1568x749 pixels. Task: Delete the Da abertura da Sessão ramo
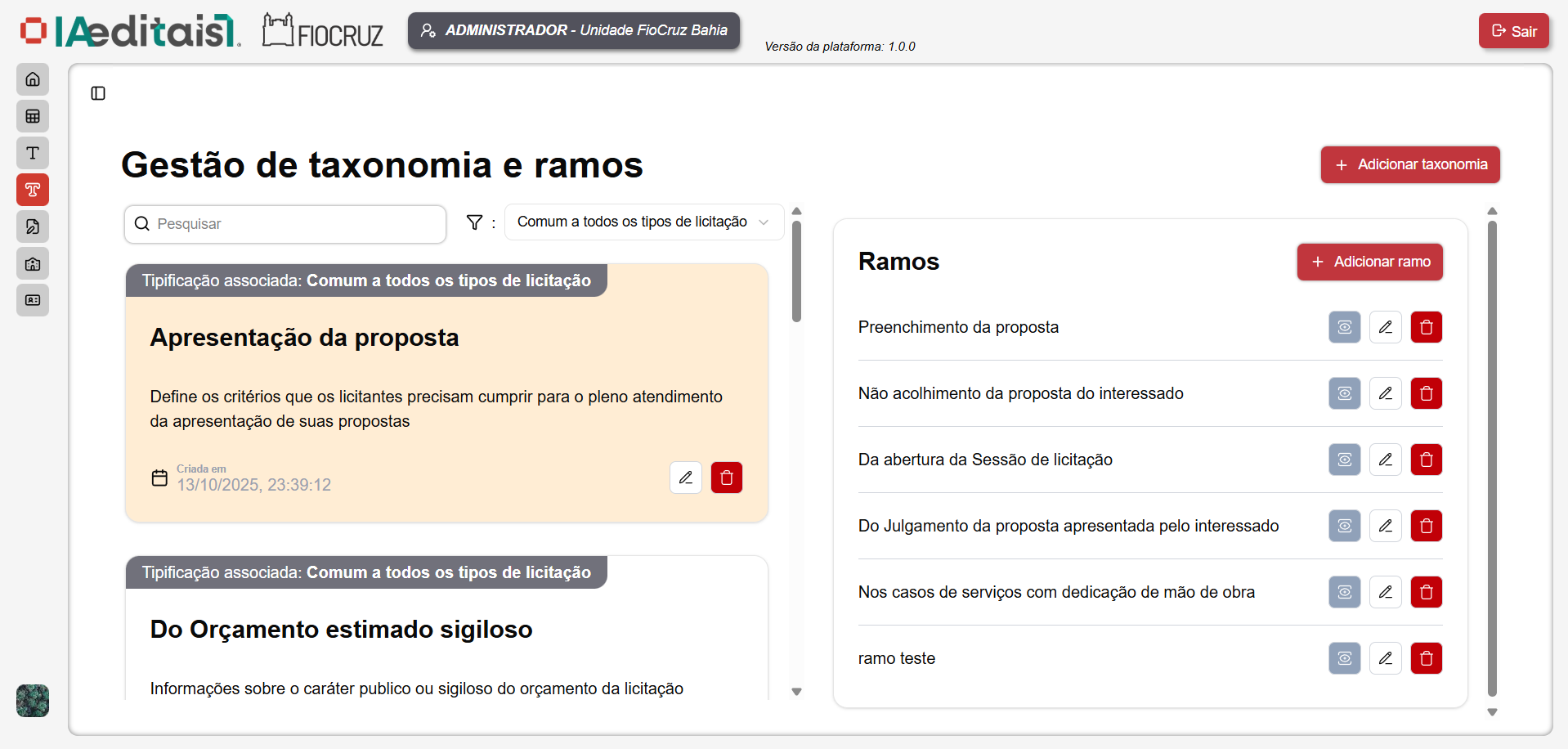1427,460
